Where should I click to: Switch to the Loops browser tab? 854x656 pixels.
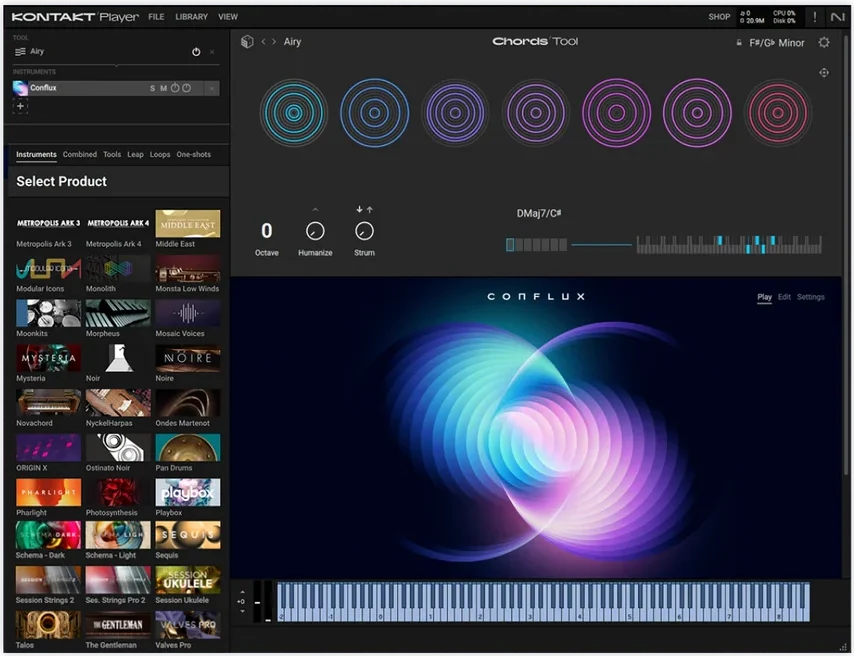coord(160,155)
